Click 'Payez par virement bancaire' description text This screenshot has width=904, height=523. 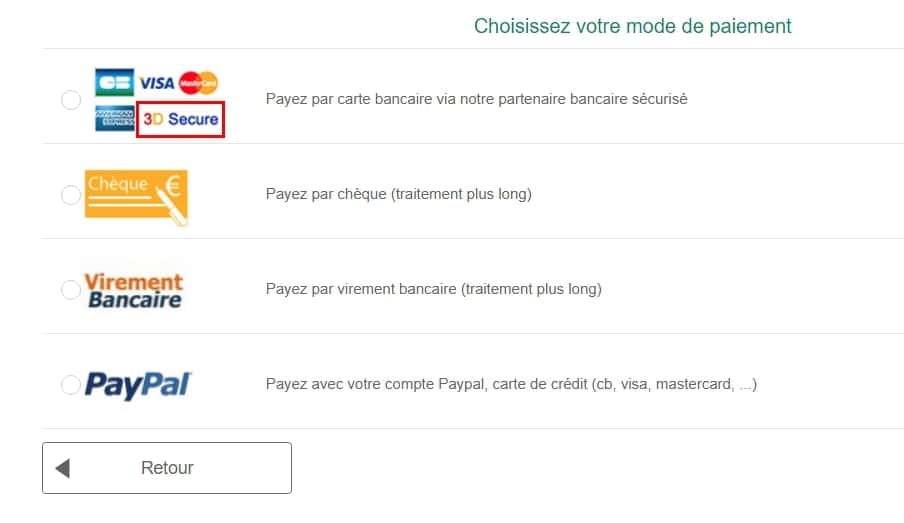coord(433,289)
